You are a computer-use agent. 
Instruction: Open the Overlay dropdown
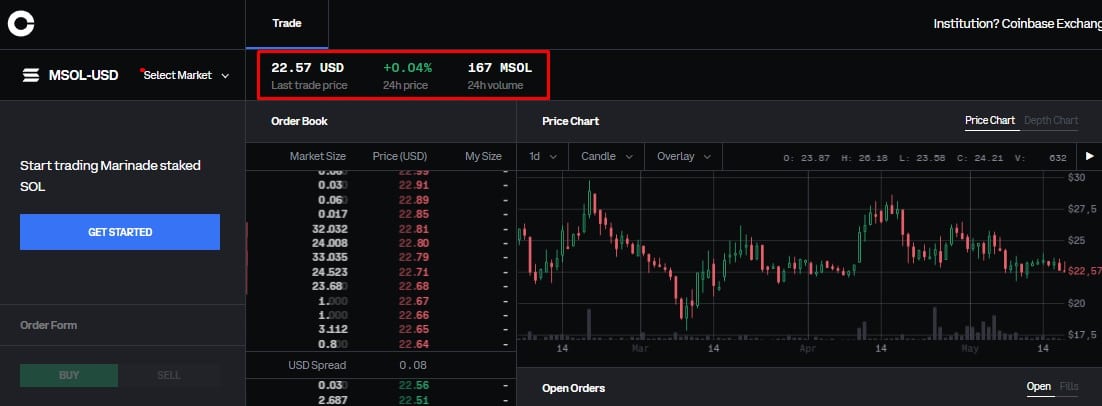(684, 157)
